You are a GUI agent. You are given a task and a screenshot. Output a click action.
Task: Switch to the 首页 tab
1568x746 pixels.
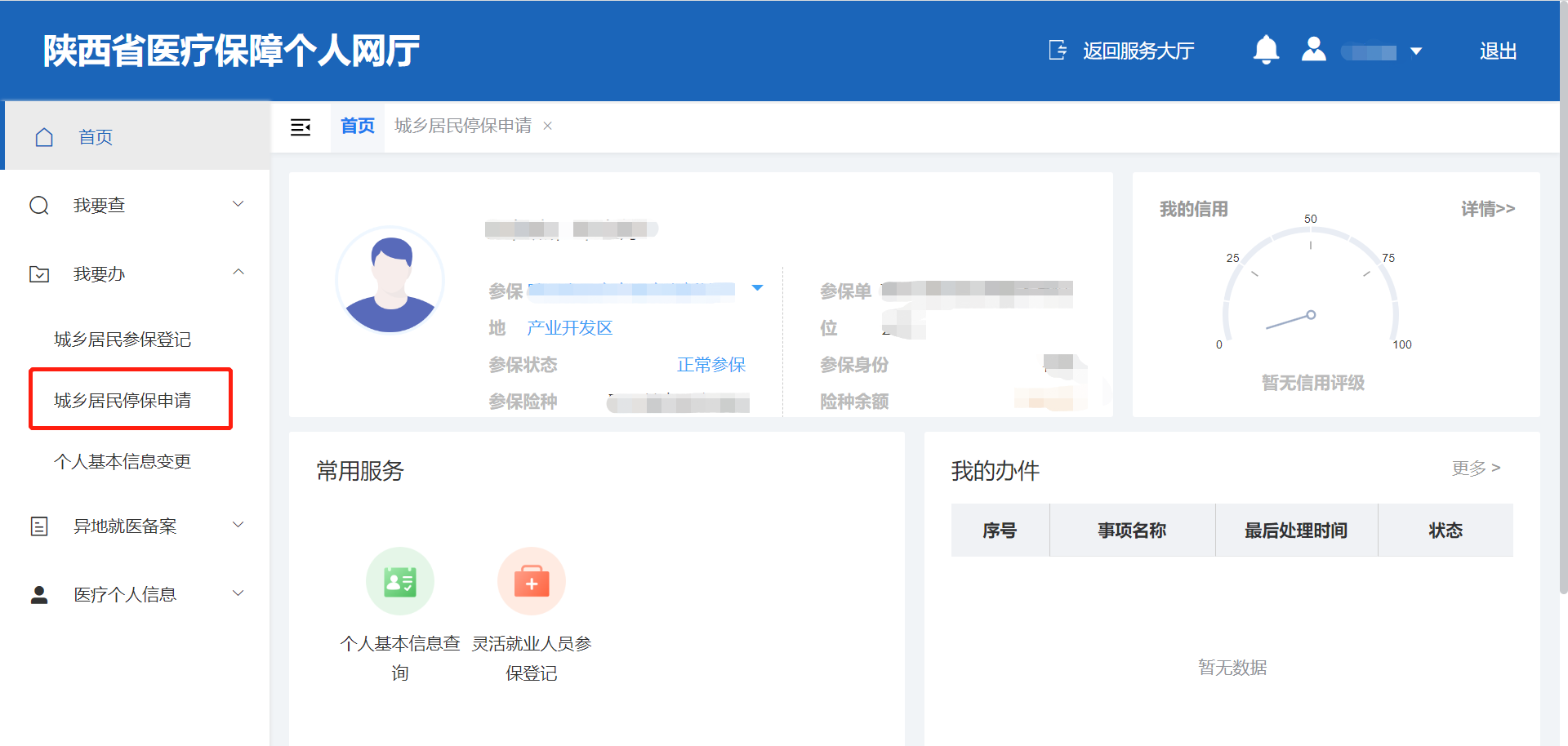point(357,126)
